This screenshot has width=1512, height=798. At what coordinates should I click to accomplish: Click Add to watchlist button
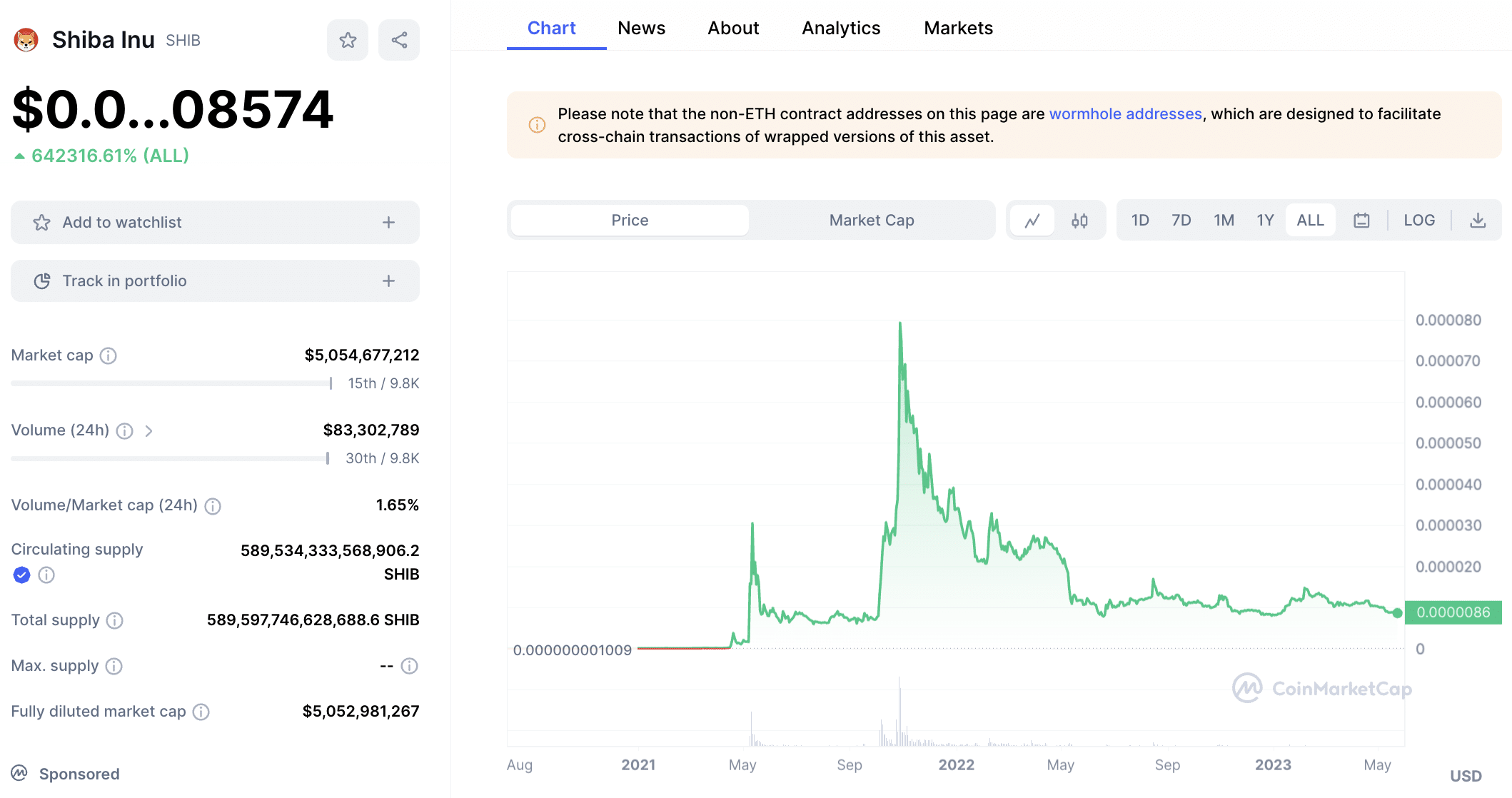(x=215, y=223)
